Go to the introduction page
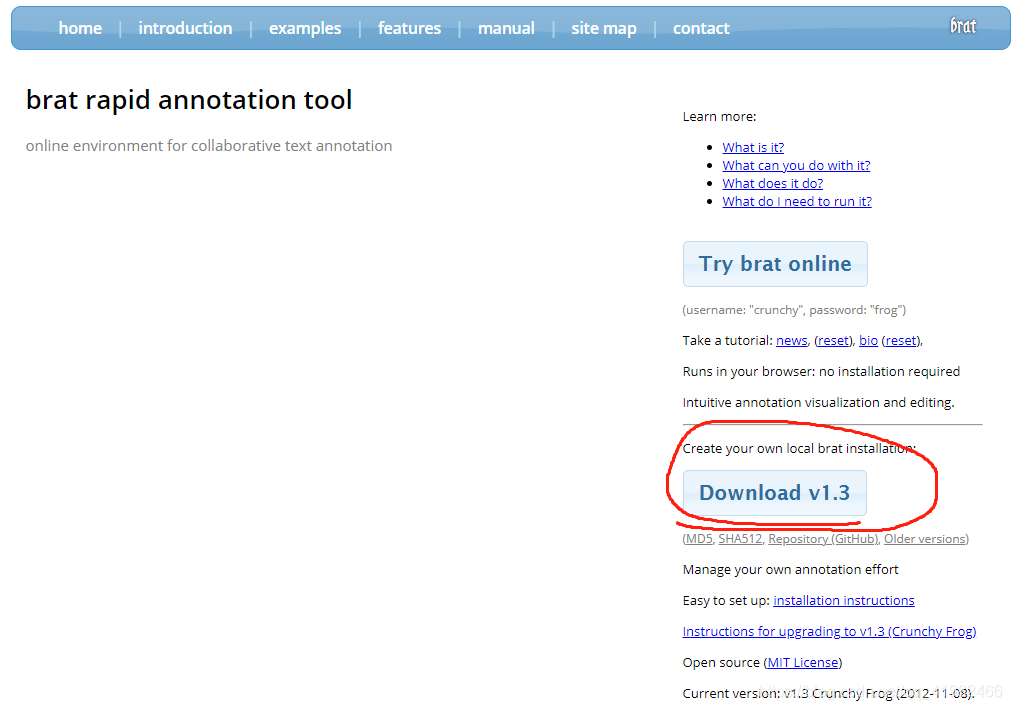Viewport: 1012px width, 710px height. (x=185, y=28)
